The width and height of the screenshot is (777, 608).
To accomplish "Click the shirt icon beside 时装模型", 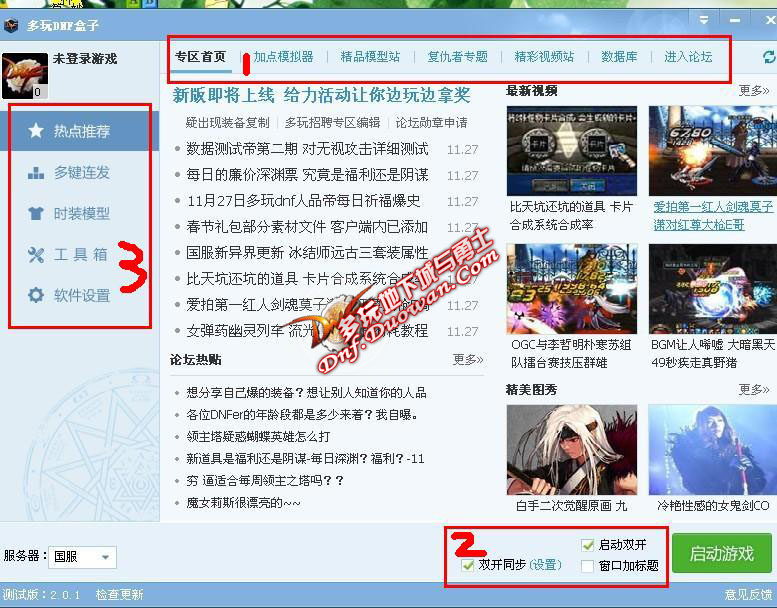I will (x=36, y=214).
